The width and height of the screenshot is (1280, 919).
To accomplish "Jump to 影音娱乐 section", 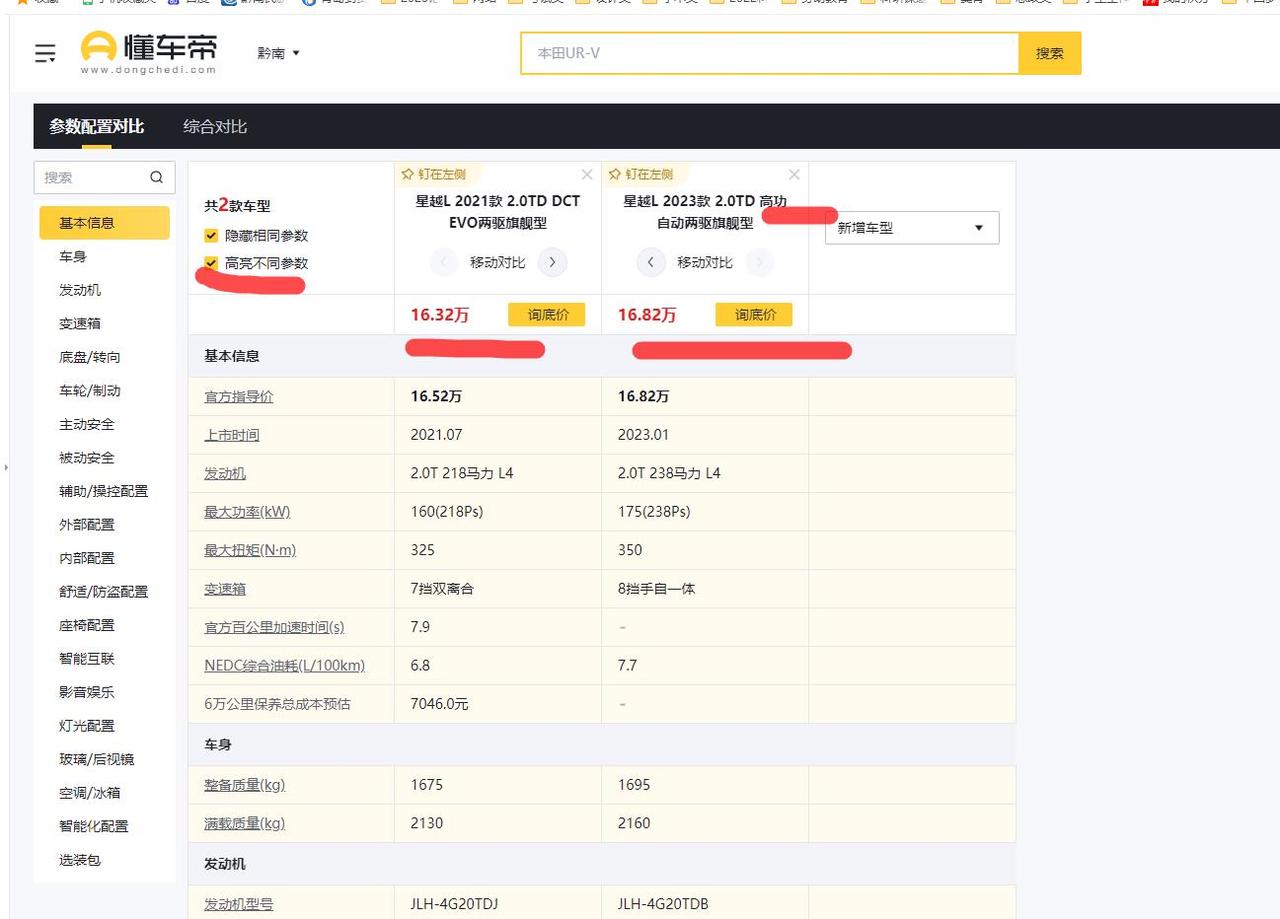I will pyautogui.click(x=87, y=692).
